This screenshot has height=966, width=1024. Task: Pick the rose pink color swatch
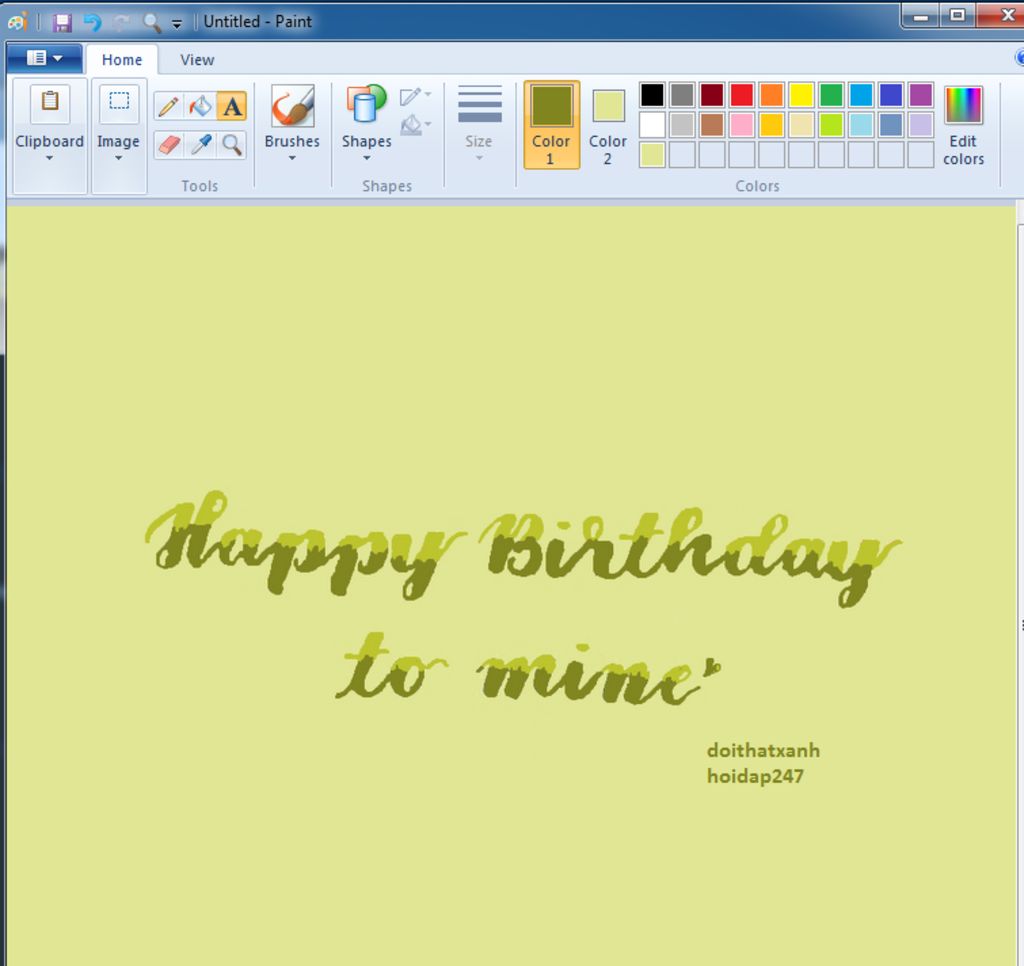click(x=742, y=125)
